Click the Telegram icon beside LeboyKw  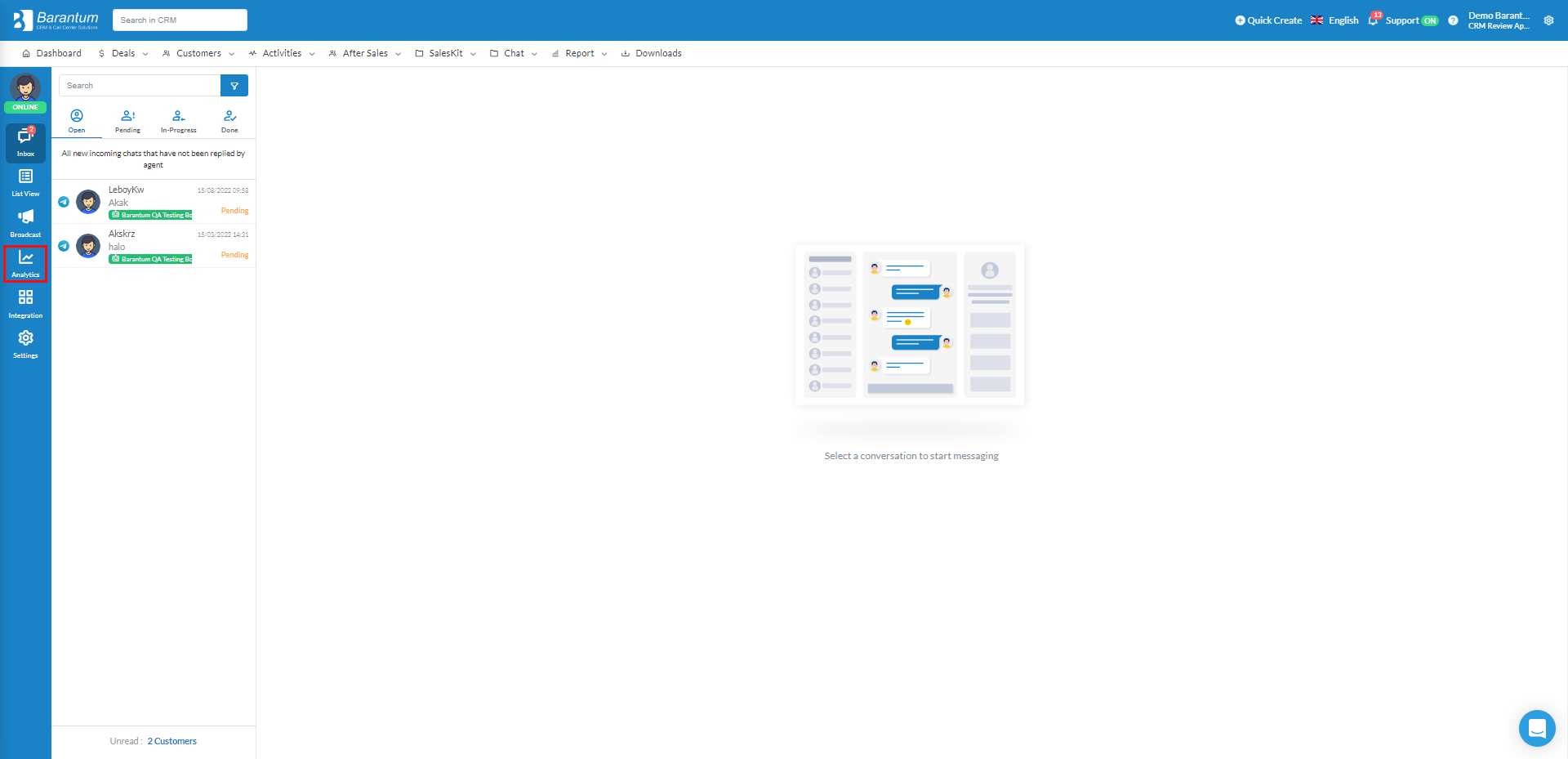point(64,202)
